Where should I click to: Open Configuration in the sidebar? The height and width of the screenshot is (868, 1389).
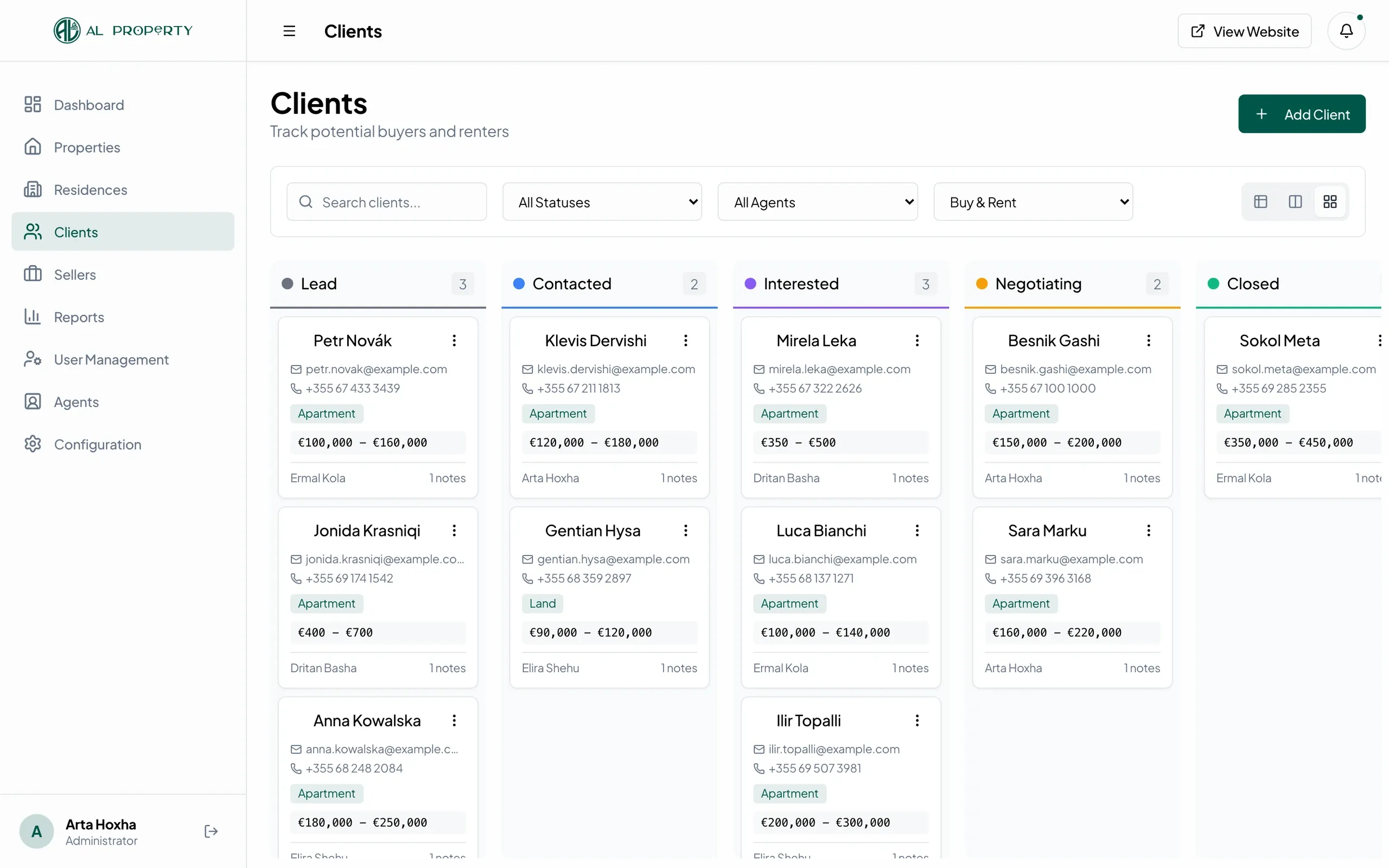coord(123,444)
